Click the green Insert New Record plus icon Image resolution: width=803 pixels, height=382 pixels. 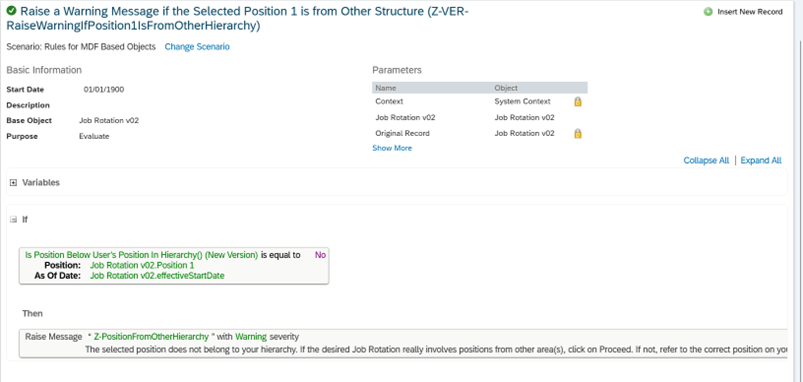[708, 12]
